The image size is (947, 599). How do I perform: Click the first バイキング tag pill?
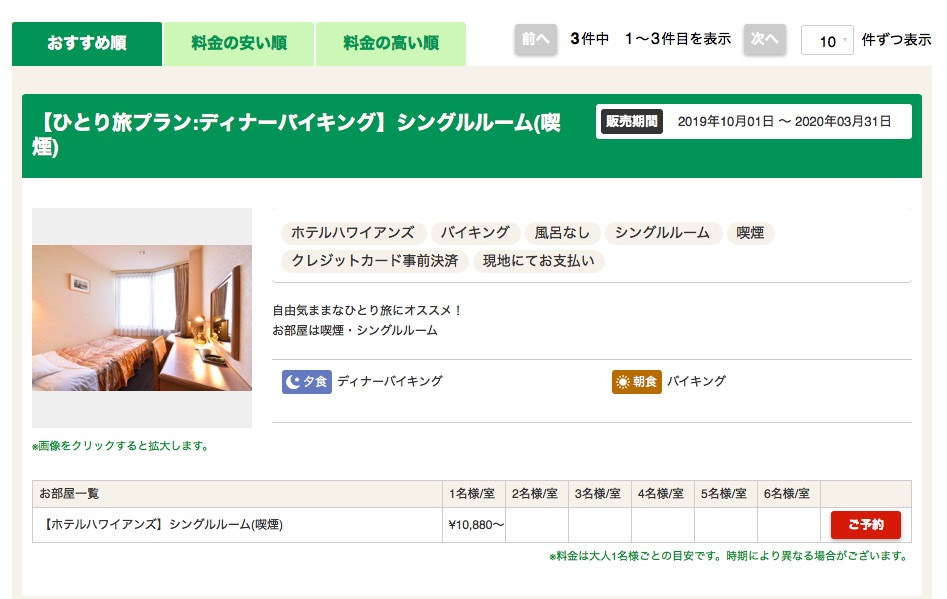[x=475, y=233]
